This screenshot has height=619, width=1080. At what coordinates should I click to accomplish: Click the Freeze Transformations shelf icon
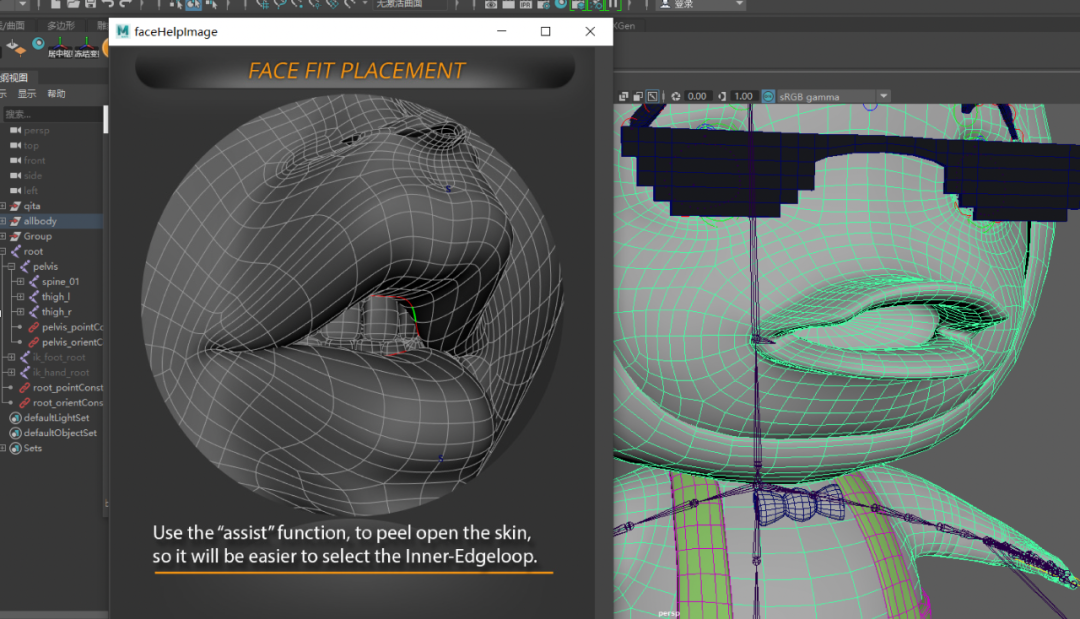pos(86,45)
